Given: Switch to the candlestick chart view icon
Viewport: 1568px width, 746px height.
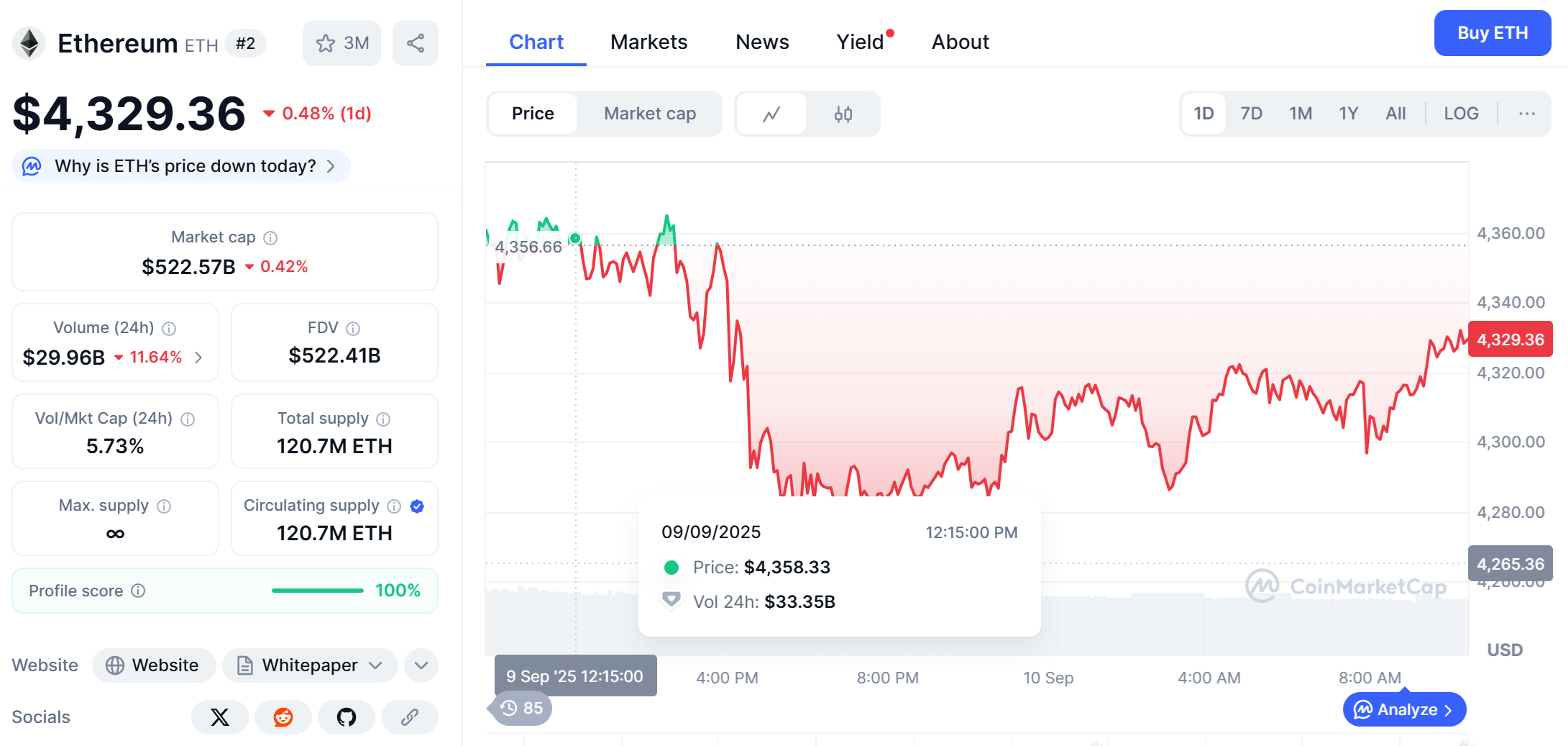Looking at the screenshot, I should [843, 114].
